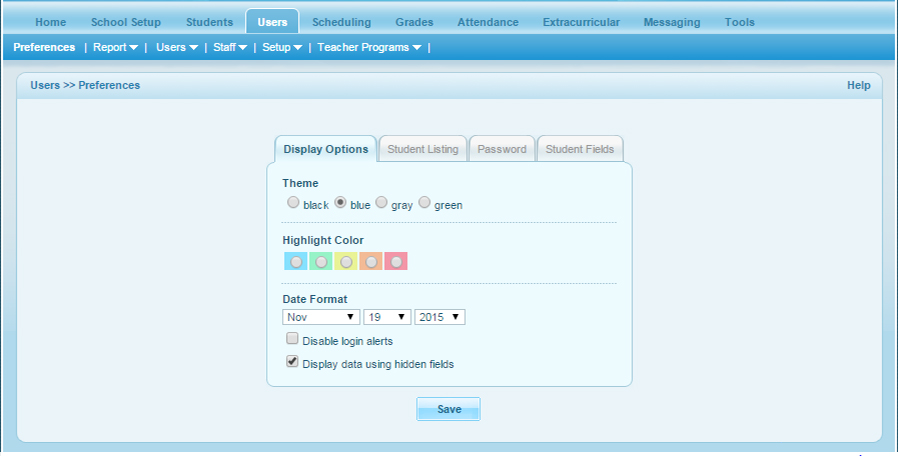
Task: Select the gray theme radio button
Action: point(381,203)
